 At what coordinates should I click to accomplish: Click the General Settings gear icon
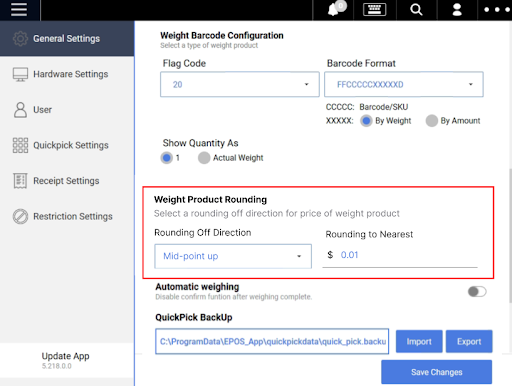click(20, 39)
